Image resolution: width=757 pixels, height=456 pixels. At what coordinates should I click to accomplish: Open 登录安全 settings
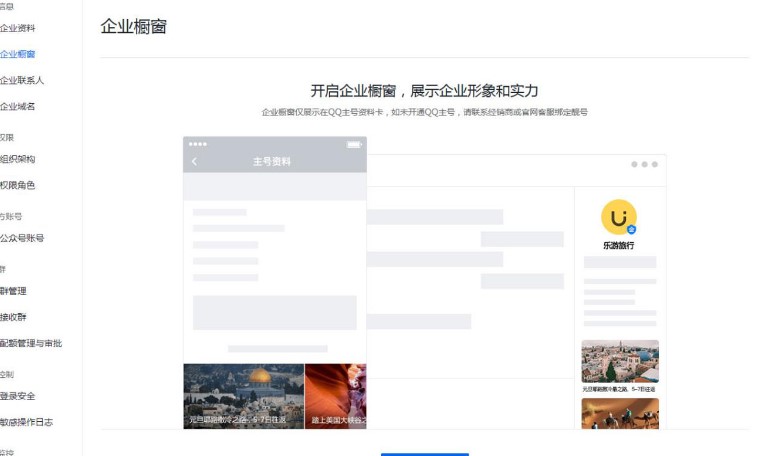click(x=17, y=396)
